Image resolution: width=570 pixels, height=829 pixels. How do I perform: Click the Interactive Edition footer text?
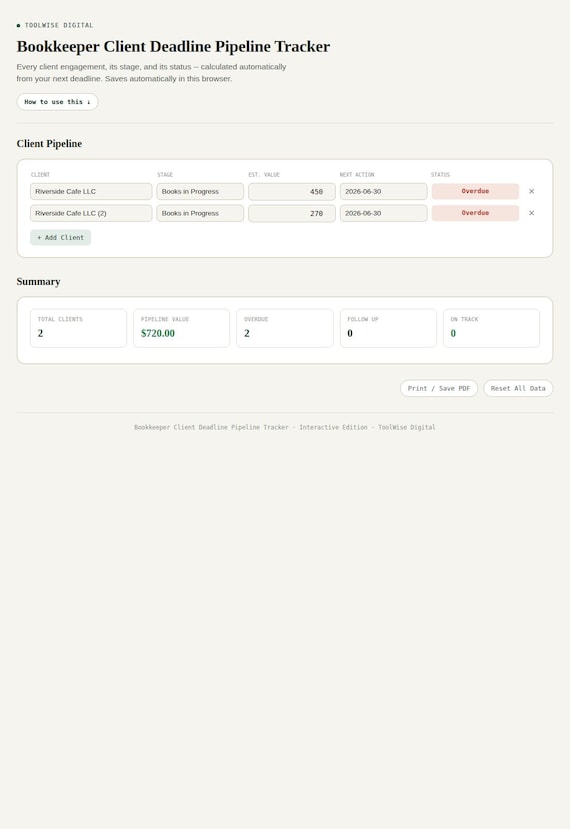click(333, 427)
